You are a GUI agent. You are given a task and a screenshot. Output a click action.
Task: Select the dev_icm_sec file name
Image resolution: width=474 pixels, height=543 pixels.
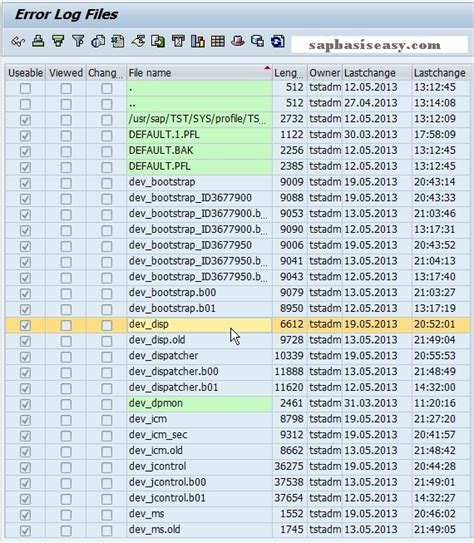click(x=158, y=435)
